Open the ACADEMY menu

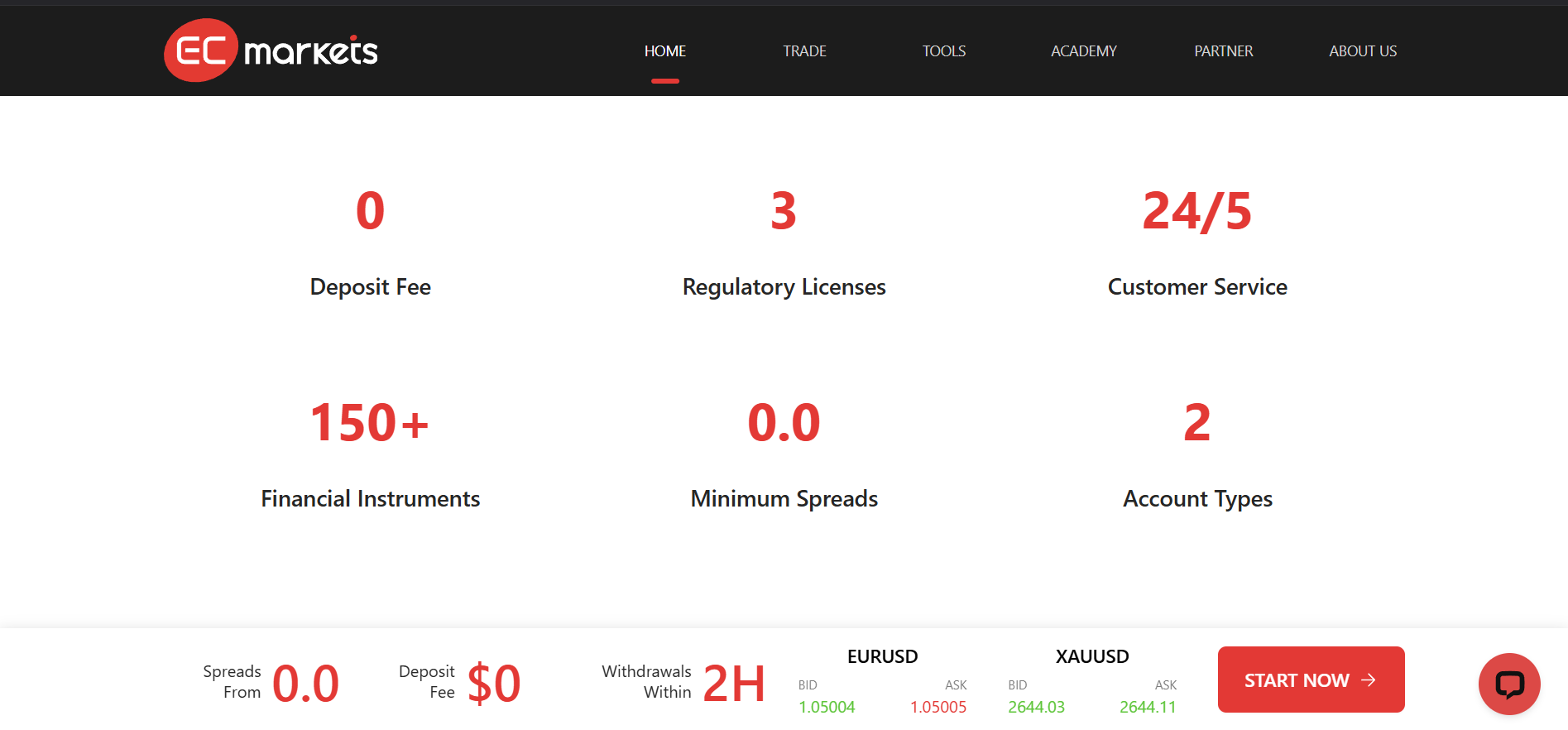(1084, 51)
